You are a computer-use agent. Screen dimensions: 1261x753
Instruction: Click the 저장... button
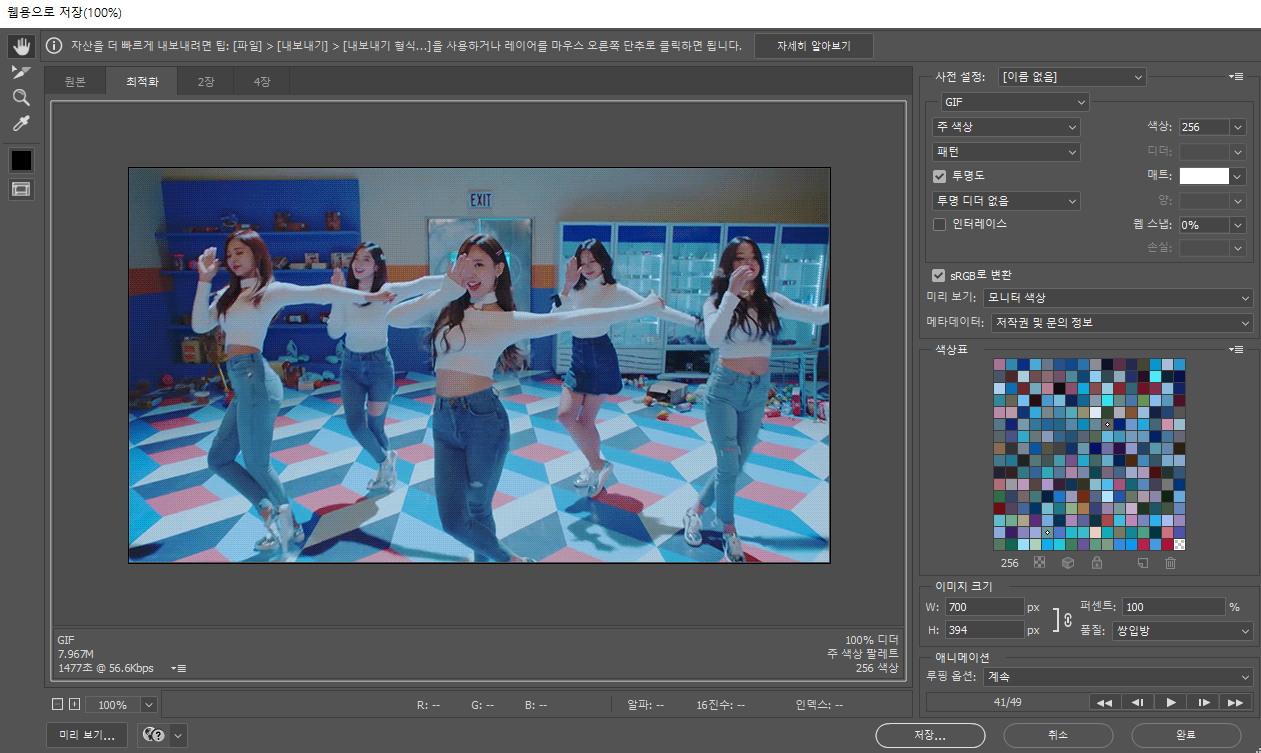coord(930,735)
